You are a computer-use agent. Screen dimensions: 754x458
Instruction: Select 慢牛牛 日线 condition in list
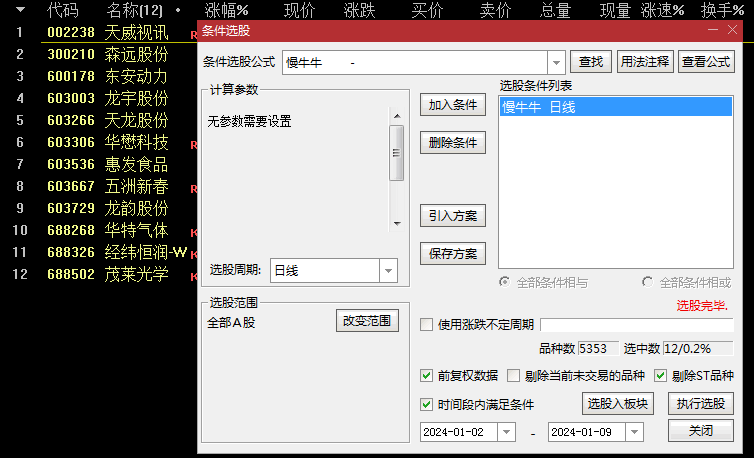pyautogui.click(x=616, y=107)
